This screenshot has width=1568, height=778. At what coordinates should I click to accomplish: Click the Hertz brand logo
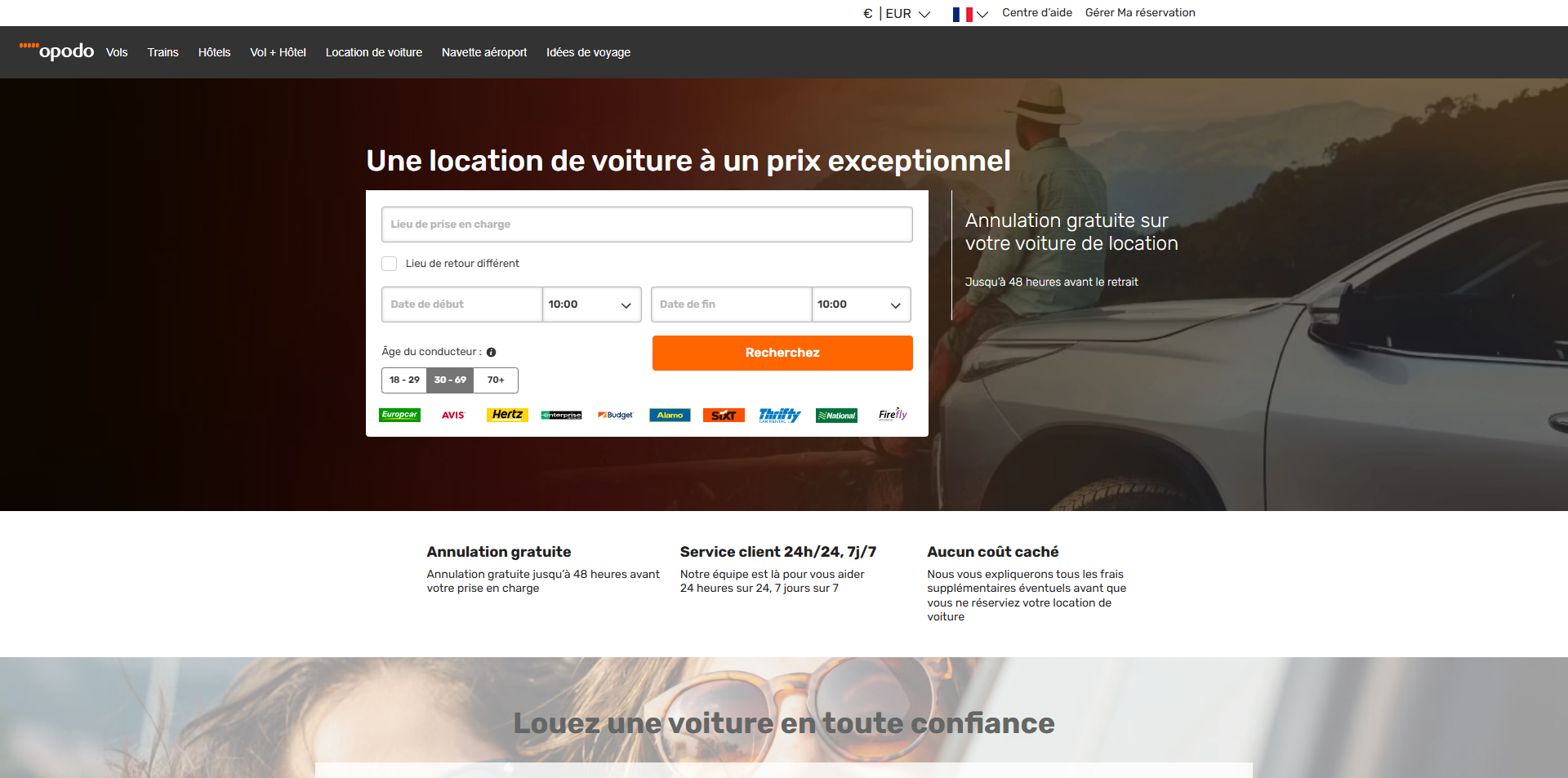click(x=507, y=415)
